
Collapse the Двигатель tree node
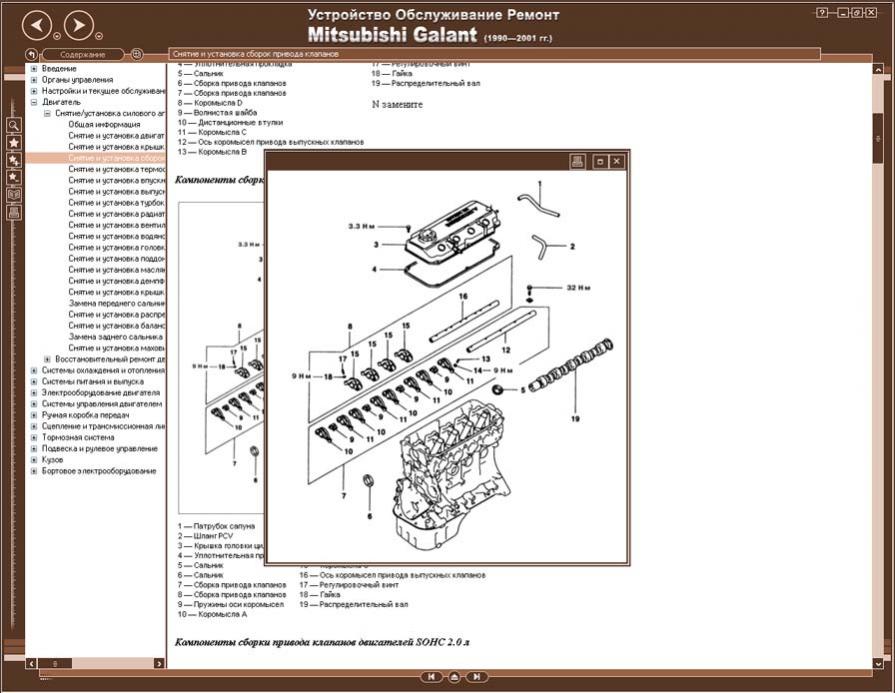(34, 102)
